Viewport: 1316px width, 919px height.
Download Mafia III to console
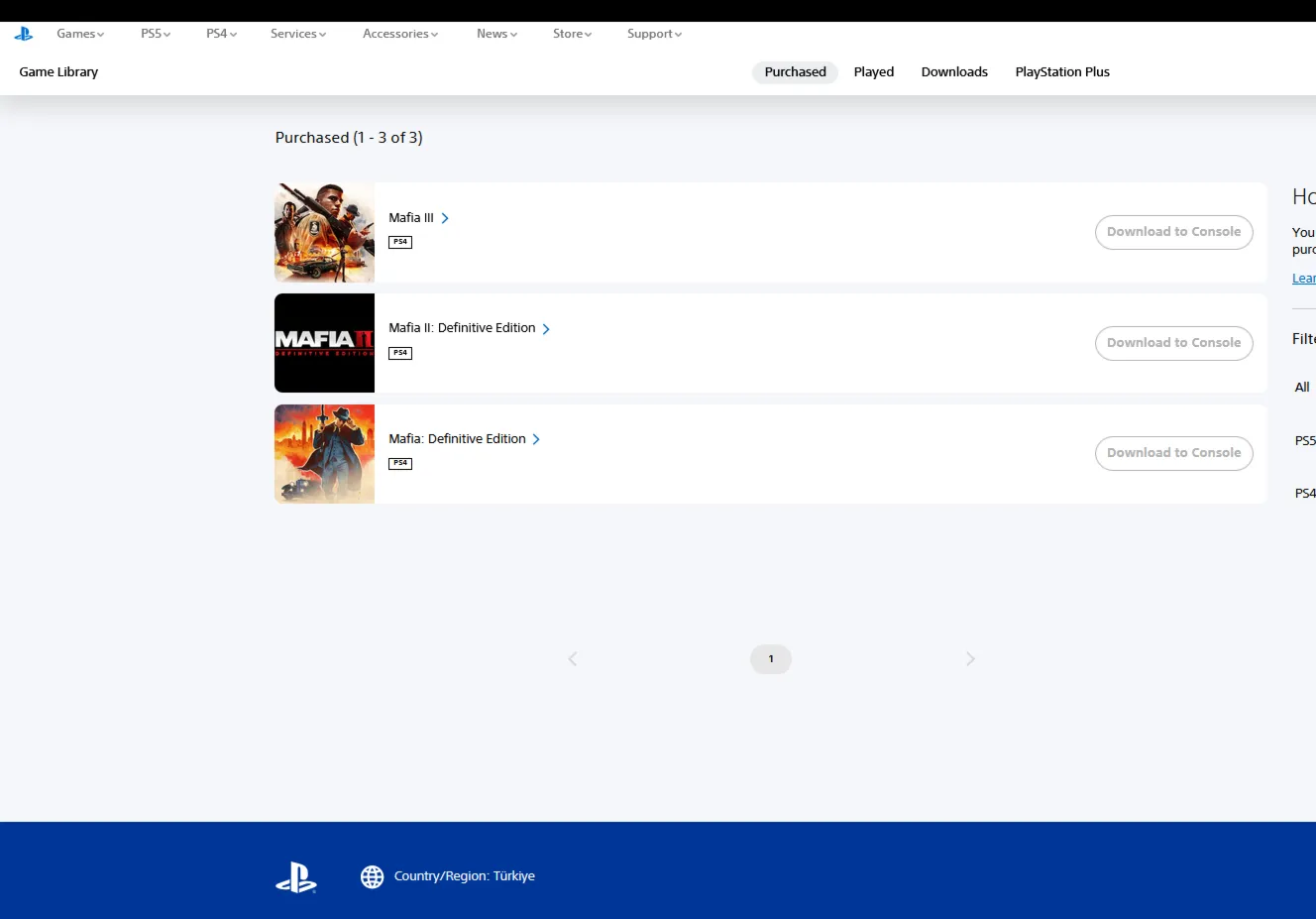(x=1173, y=232)
